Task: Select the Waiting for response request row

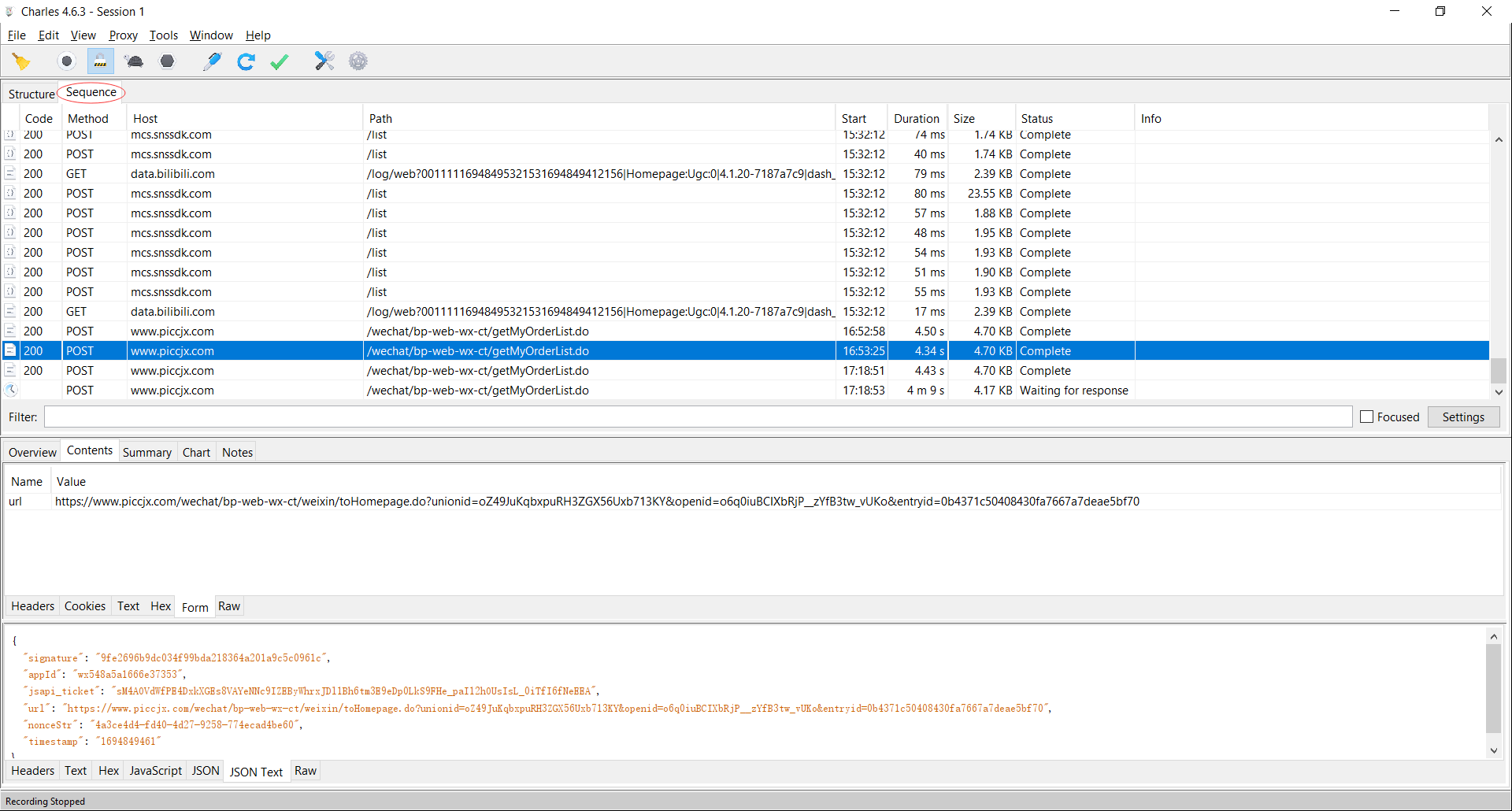Action: (x=746, y=391)
